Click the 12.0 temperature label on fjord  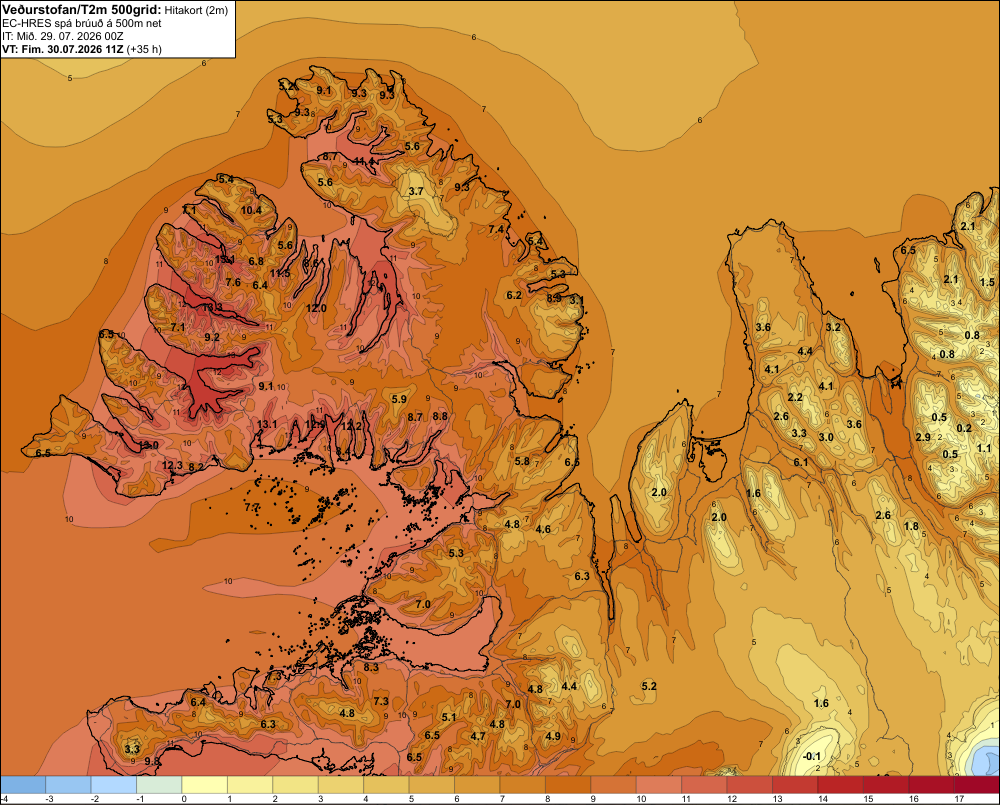[x=316, y=308]
